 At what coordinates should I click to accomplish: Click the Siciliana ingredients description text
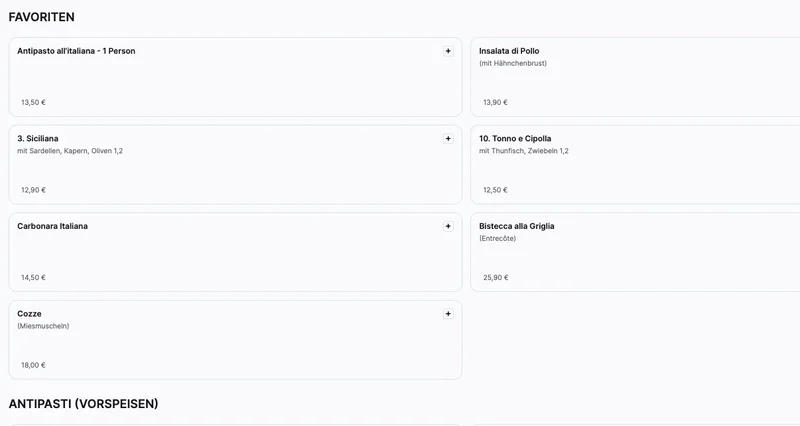pos(70,151)
